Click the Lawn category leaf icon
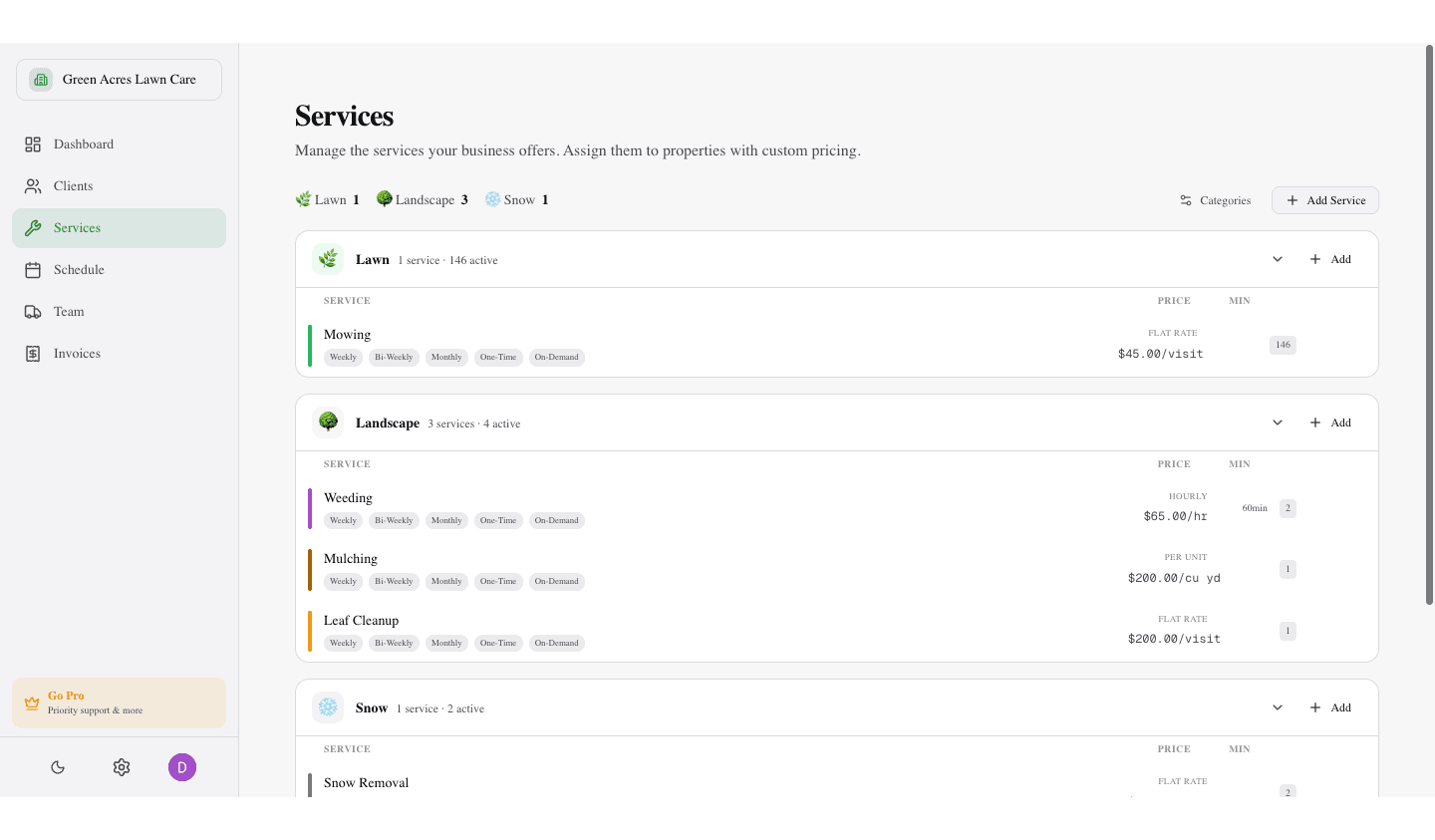1435x840 pixels. coord(328,260)
